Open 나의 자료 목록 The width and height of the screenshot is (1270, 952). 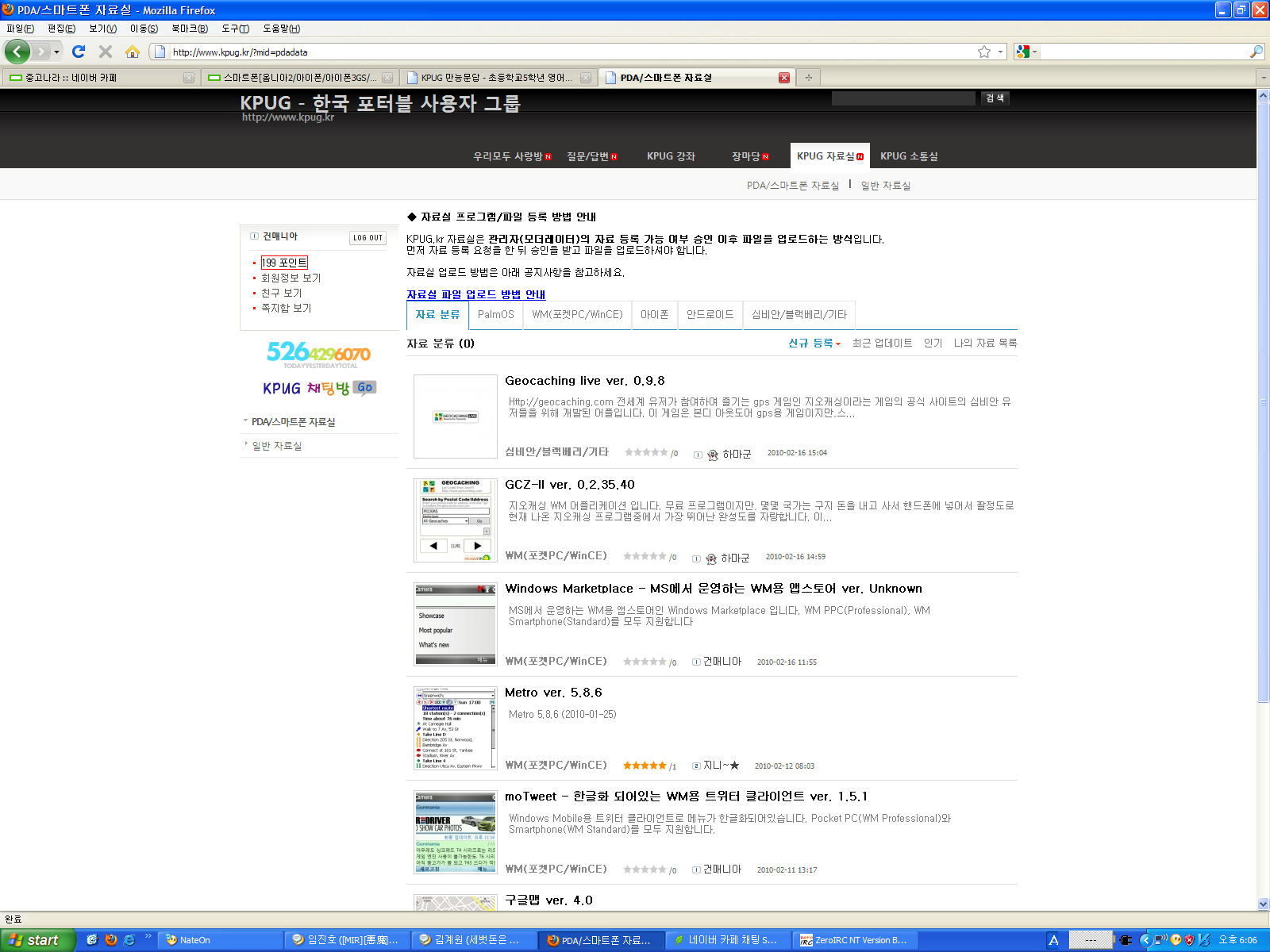(985, 343)
